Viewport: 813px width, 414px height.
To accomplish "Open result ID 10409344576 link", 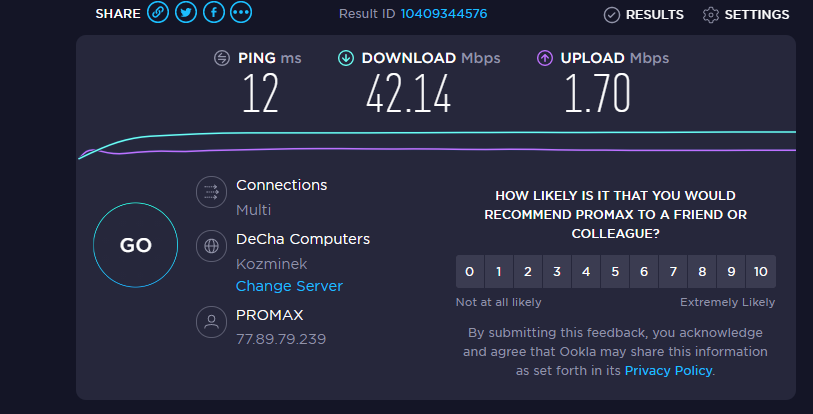I will (444, 13).
